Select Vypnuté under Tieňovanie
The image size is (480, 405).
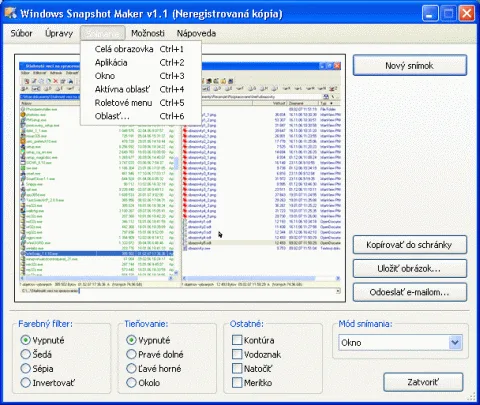[148, 340]
